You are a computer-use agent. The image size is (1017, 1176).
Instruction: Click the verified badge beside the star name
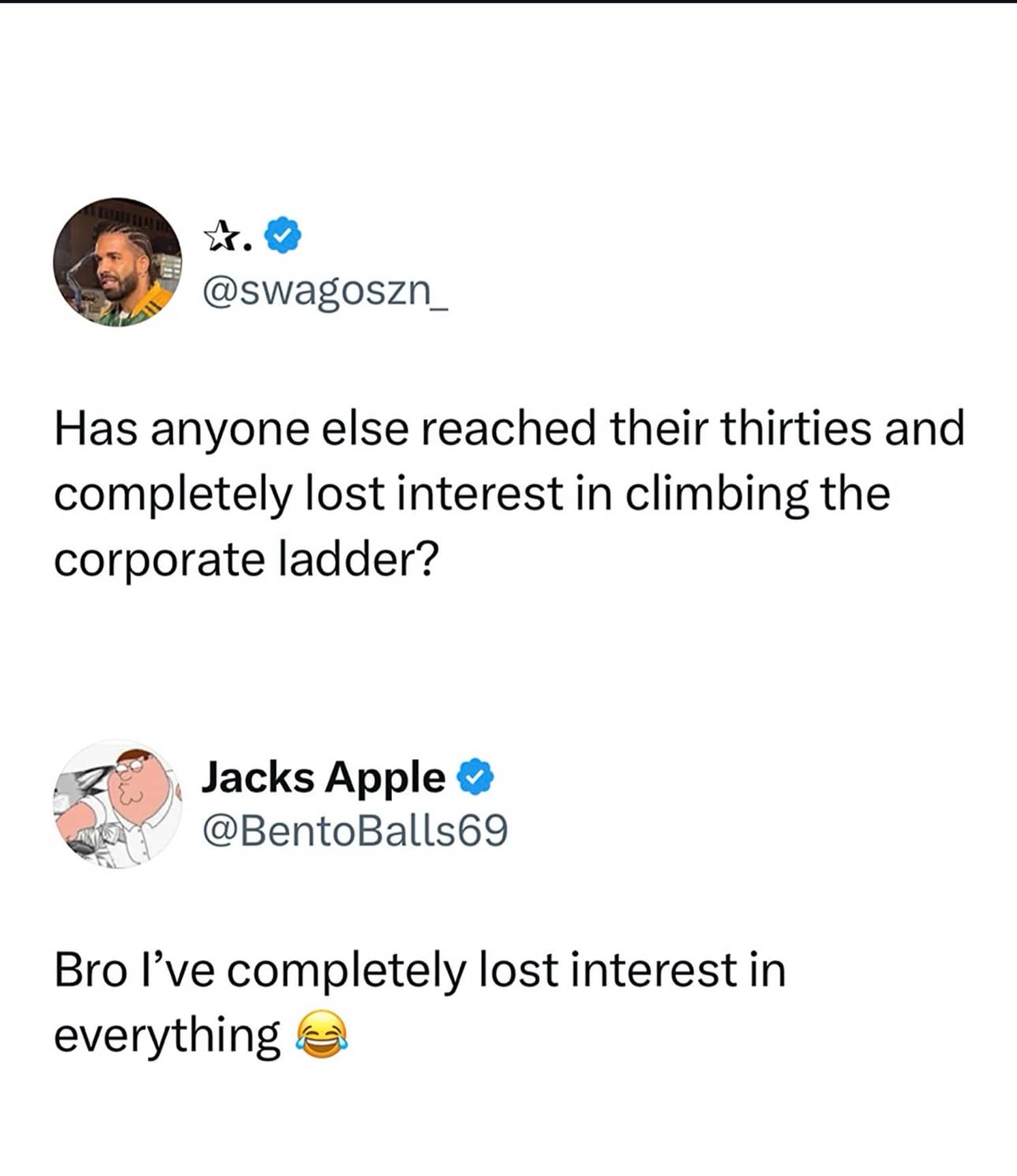[x=282, y=236]
